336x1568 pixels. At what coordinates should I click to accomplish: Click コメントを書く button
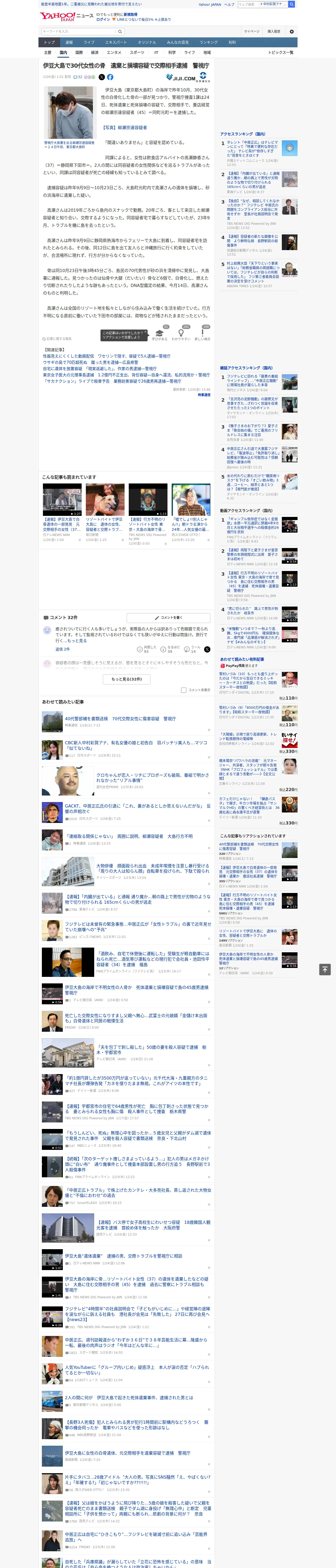point(169,617)
